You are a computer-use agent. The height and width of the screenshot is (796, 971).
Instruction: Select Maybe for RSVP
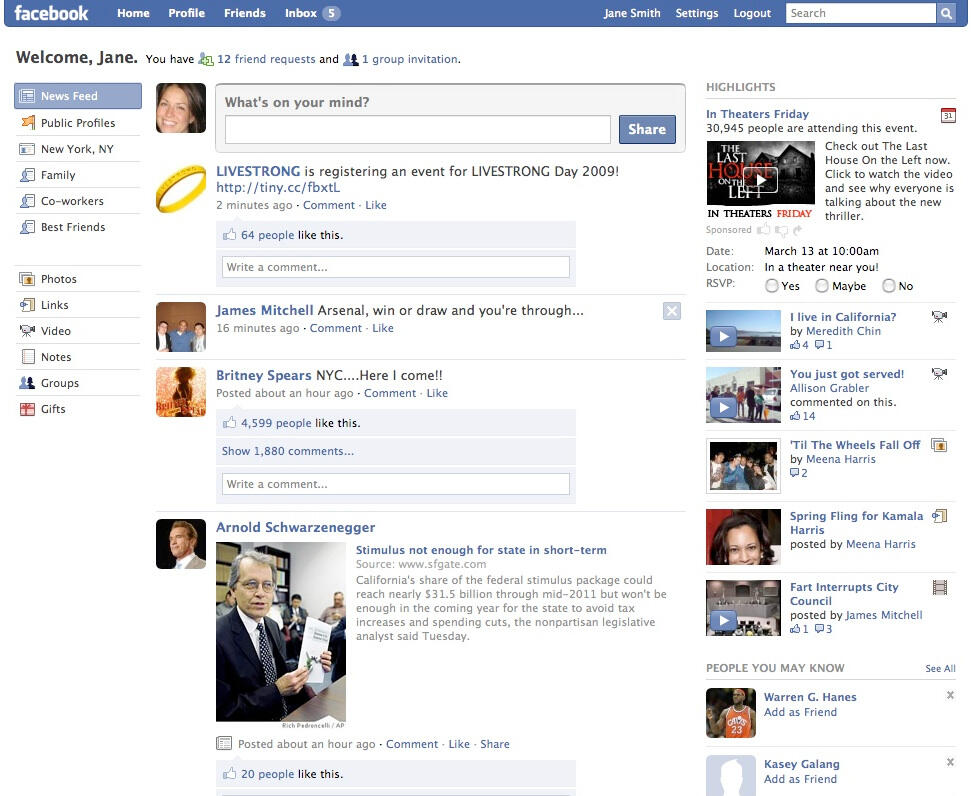coord(822,286)
